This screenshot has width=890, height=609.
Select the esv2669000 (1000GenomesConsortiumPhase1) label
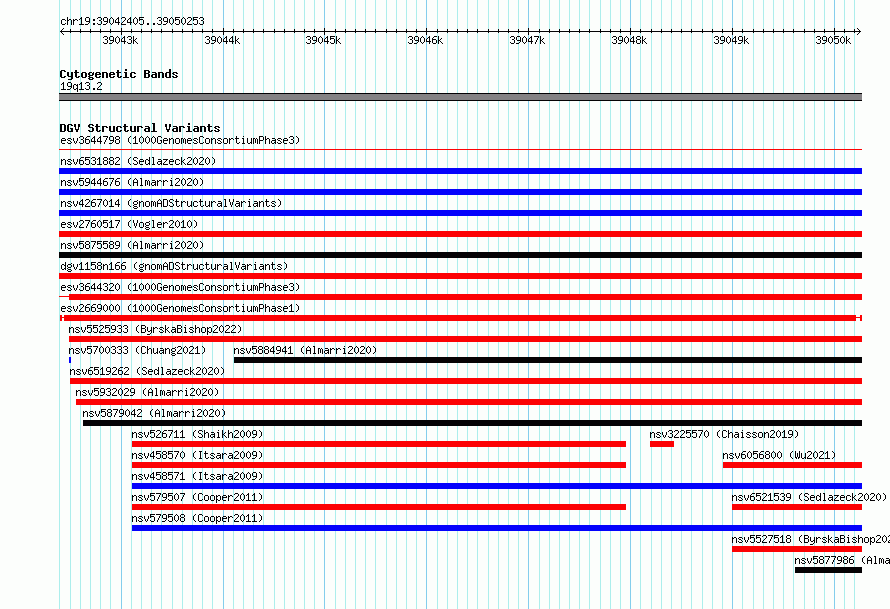click(x=180, y=308)
